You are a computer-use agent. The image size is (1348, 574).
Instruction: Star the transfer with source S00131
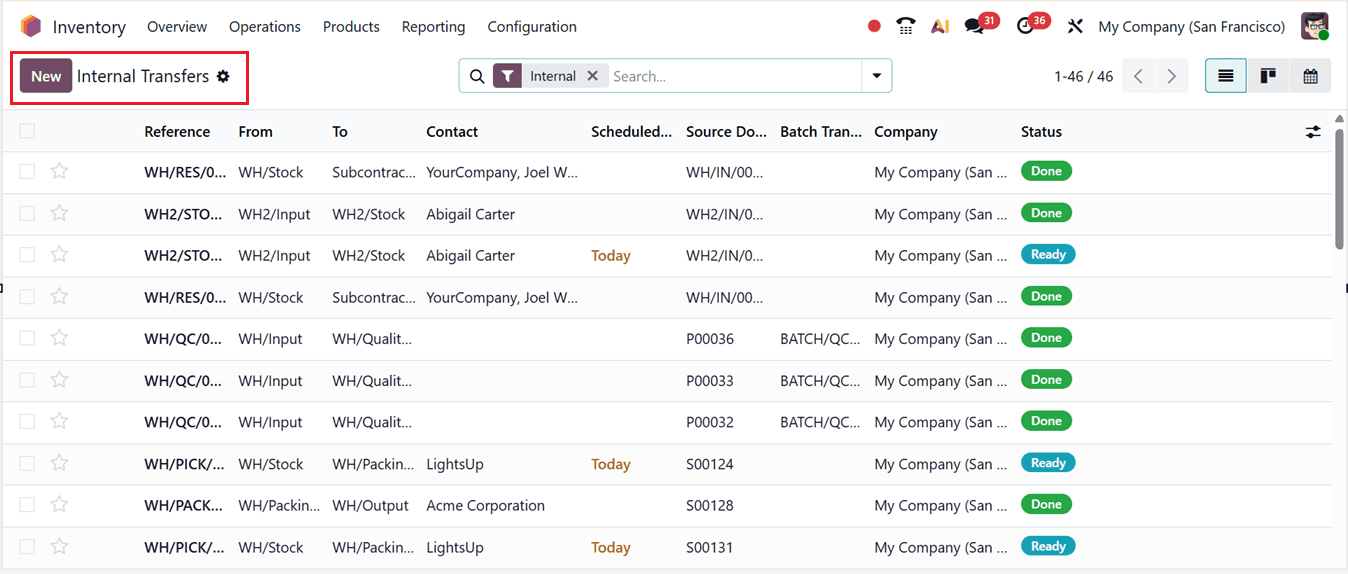pos(59,546)
